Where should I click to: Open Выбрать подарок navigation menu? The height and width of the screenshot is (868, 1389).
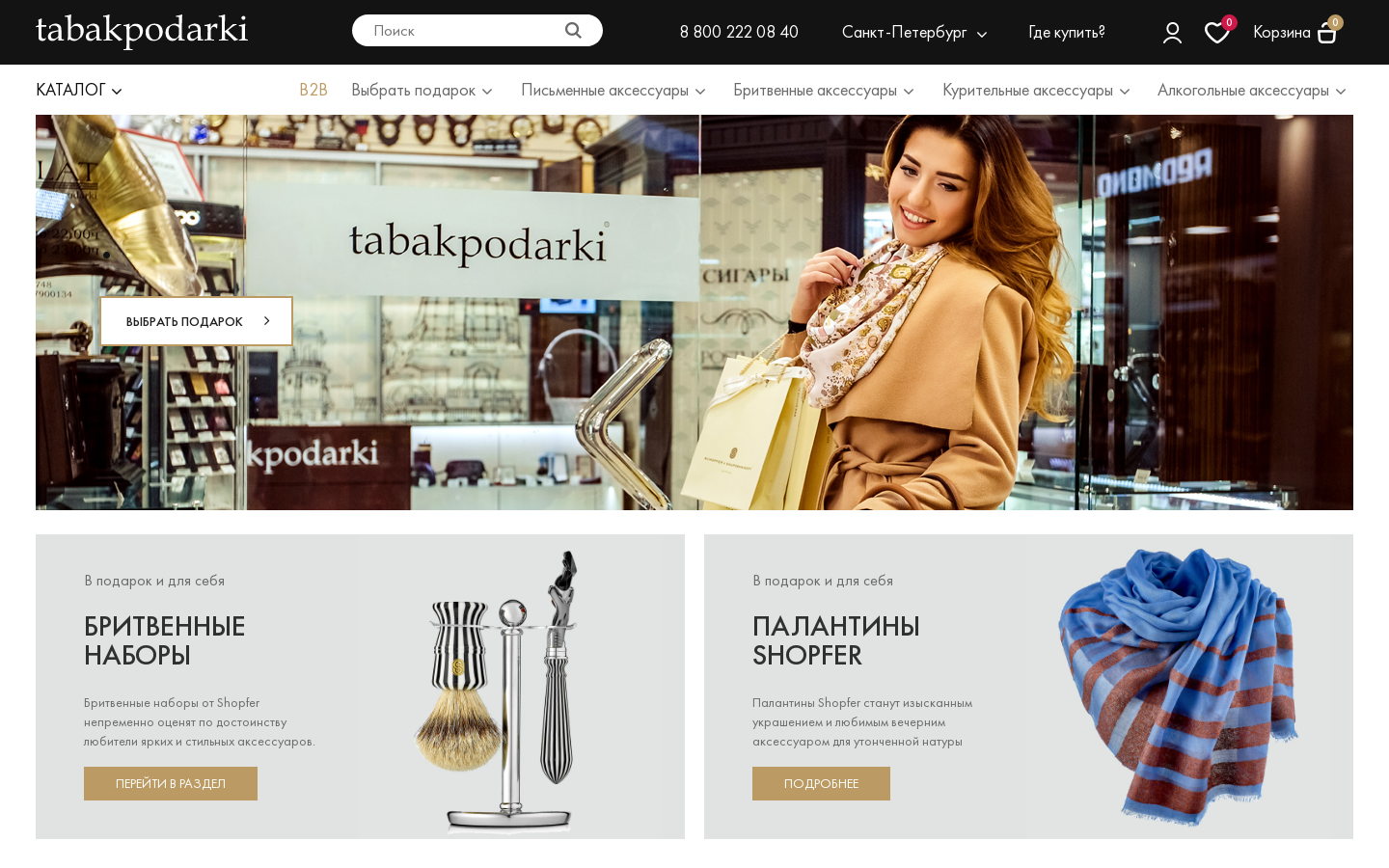pos(422,91)
